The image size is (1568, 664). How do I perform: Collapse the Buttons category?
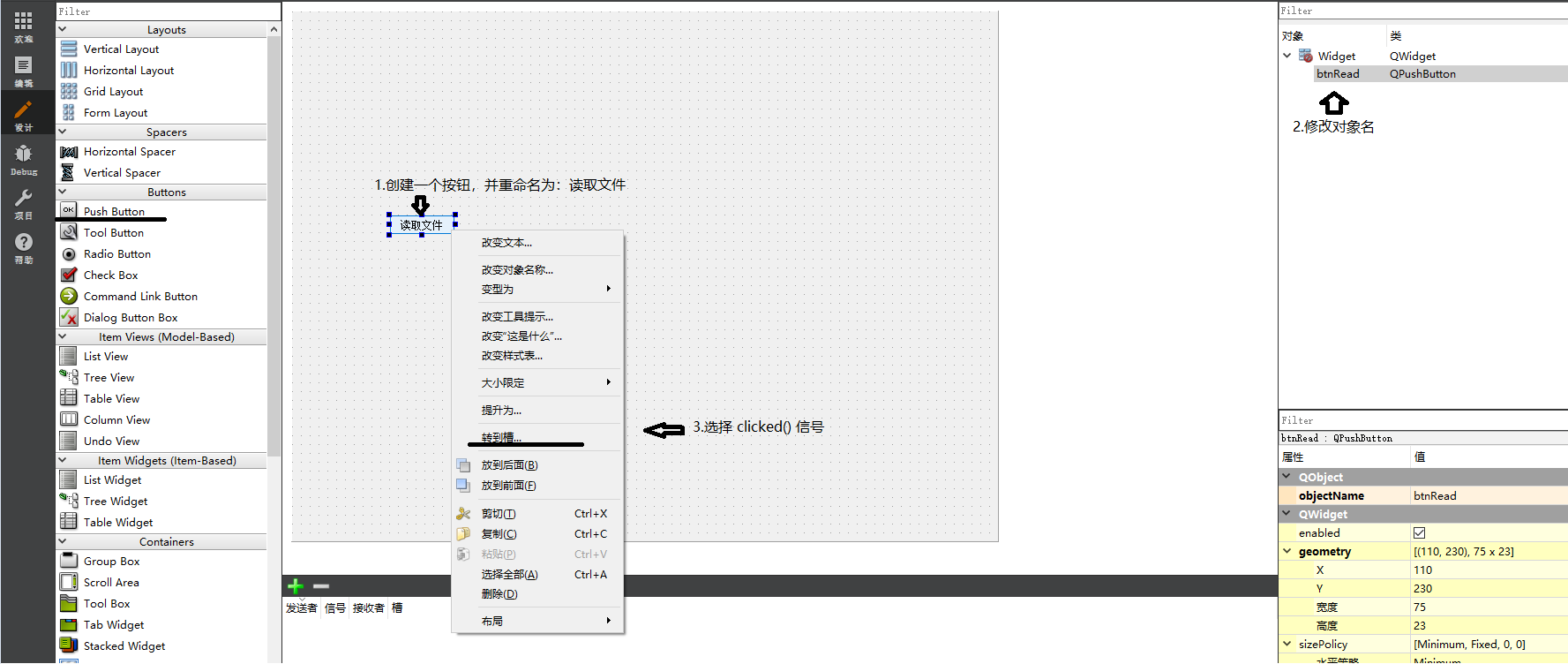pos(63,192)
